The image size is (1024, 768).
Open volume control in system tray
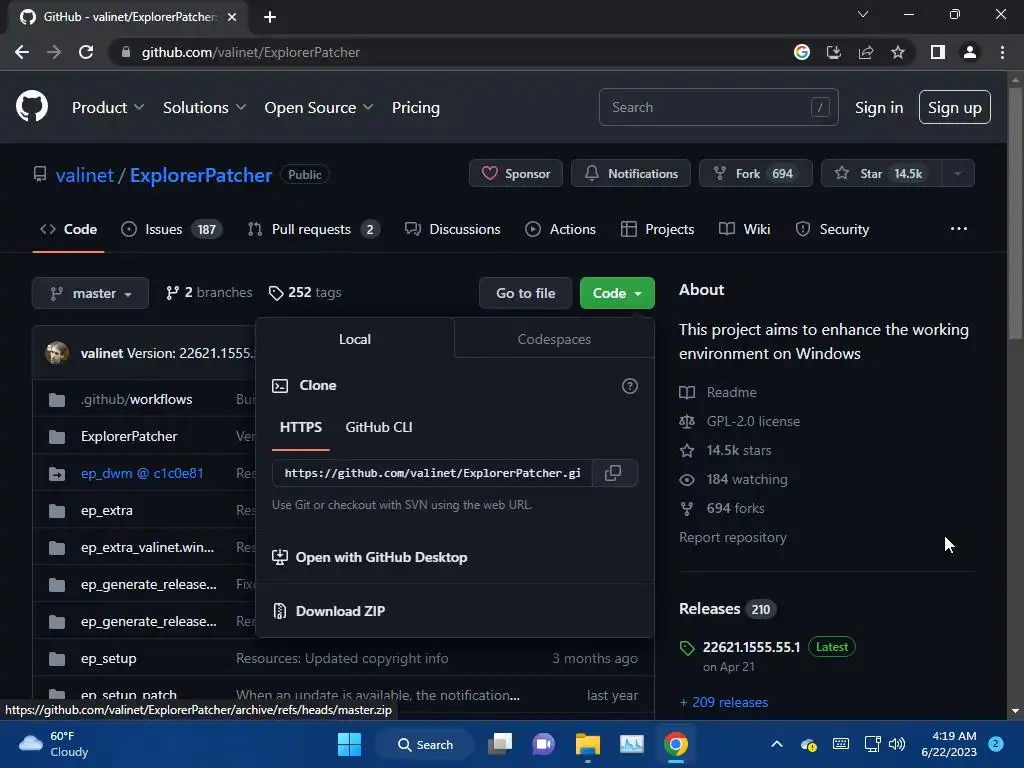(x=897, y=744)
